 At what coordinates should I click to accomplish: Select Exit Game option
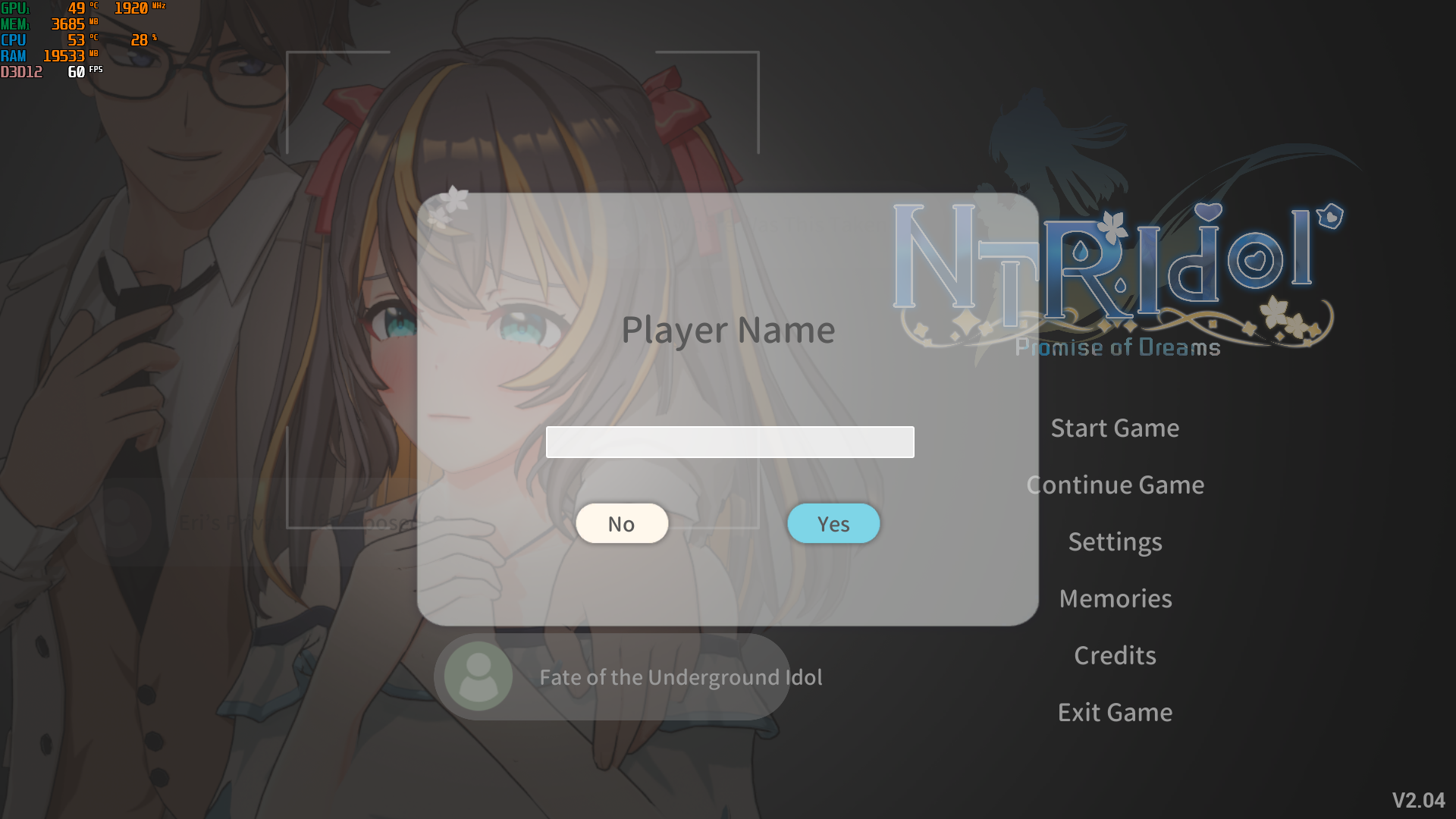tap(1115, 713)
